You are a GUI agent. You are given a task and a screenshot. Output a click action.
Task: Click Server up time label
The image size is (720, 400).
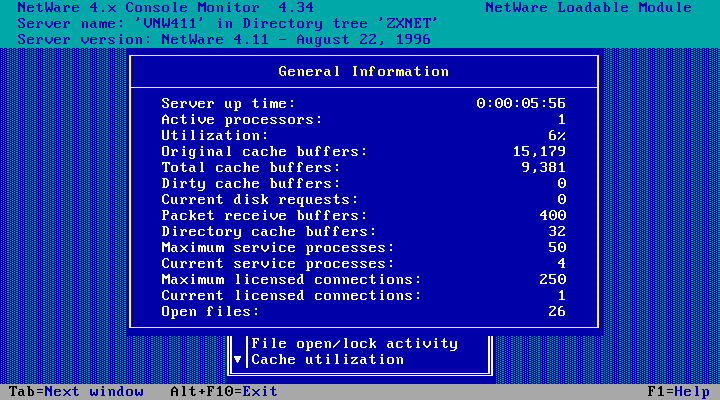[x=228, y=104]
